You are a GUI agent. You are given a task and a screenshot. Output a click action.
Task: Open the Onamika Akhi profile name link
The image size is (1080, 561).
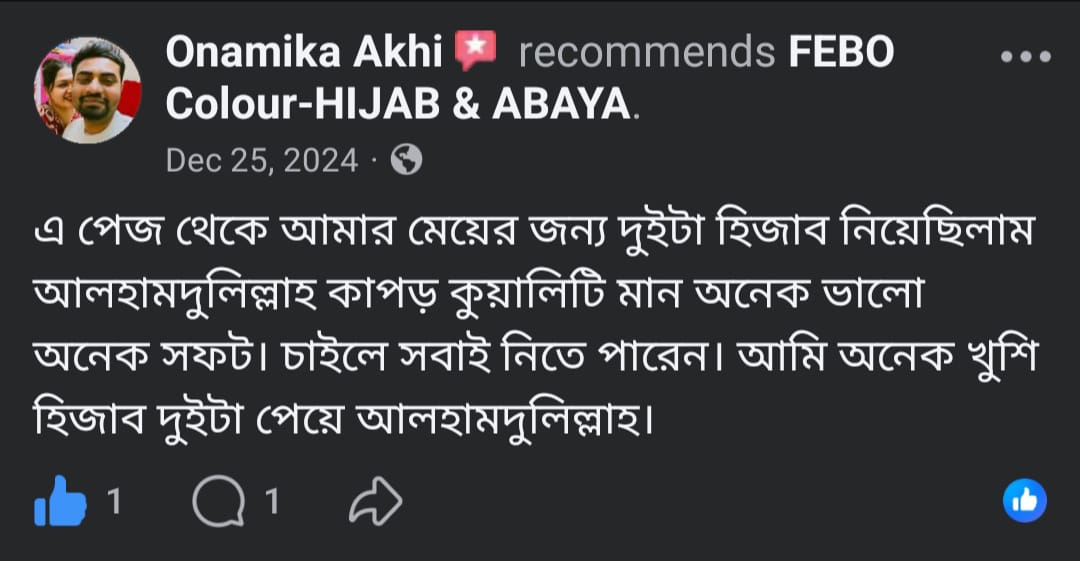tap(303, 53)
